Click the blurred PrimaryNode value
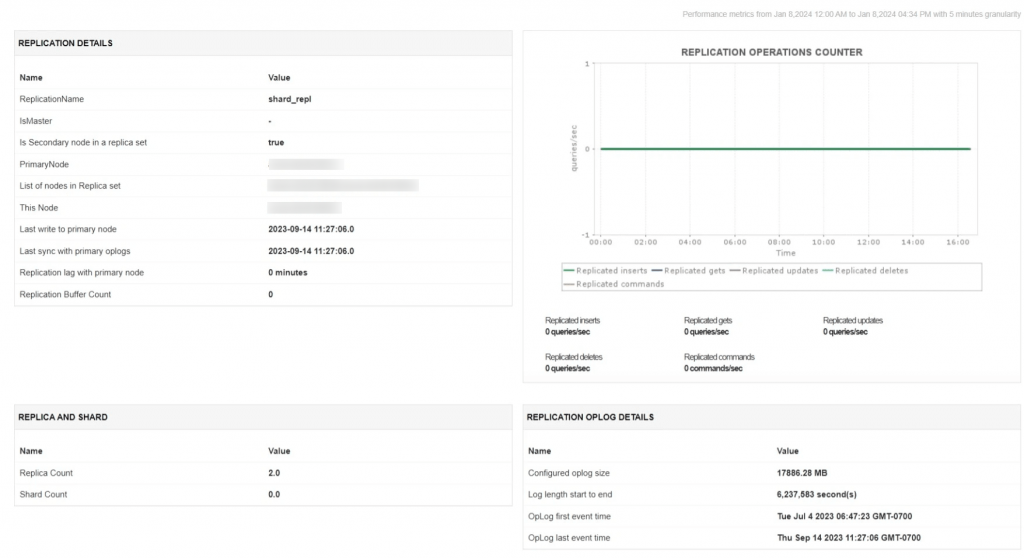Viewport: 1024px width, 558px height. click(306, 164)
